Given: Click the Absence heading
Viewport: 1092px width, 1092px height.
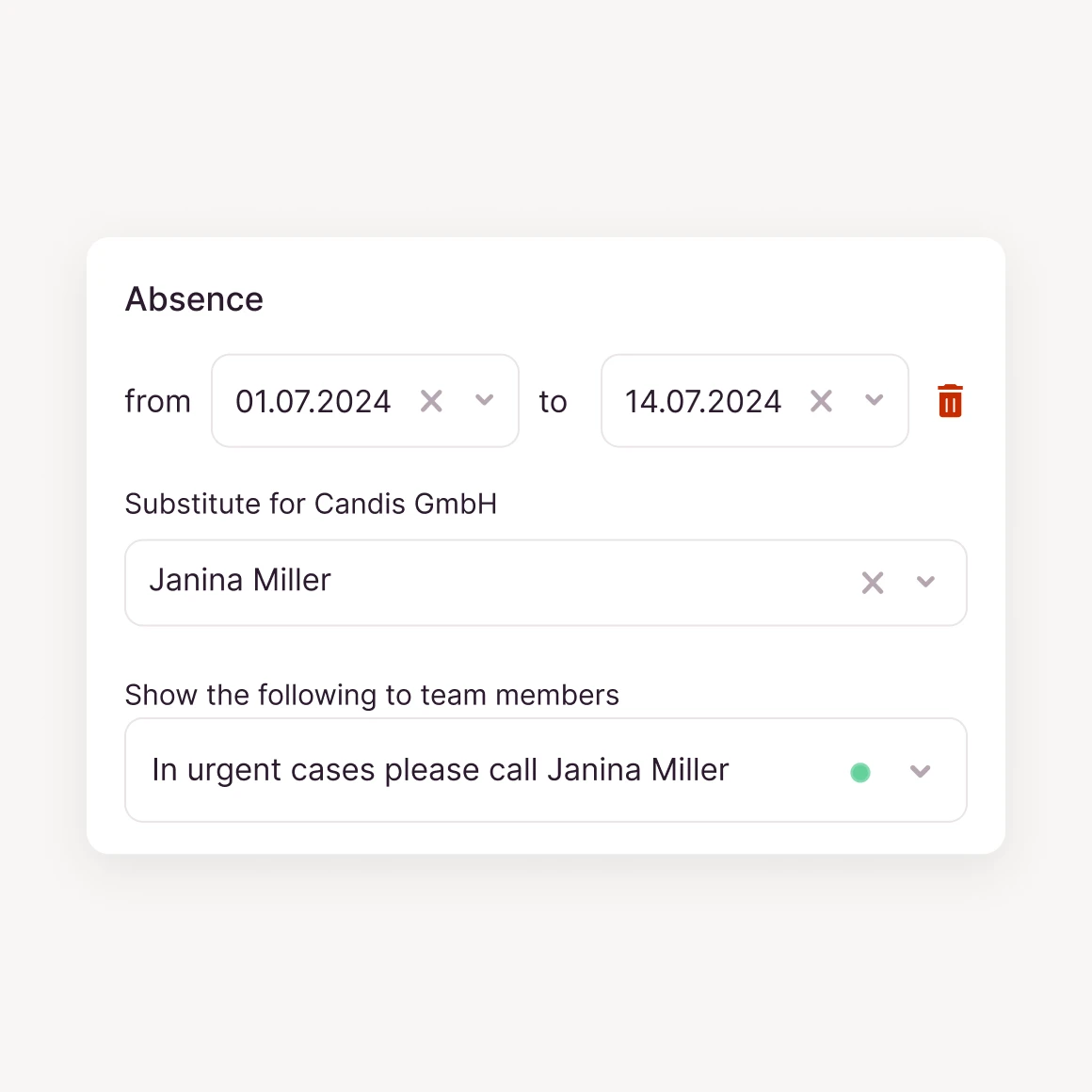Looking at the screenshot, I should [194, 299].
